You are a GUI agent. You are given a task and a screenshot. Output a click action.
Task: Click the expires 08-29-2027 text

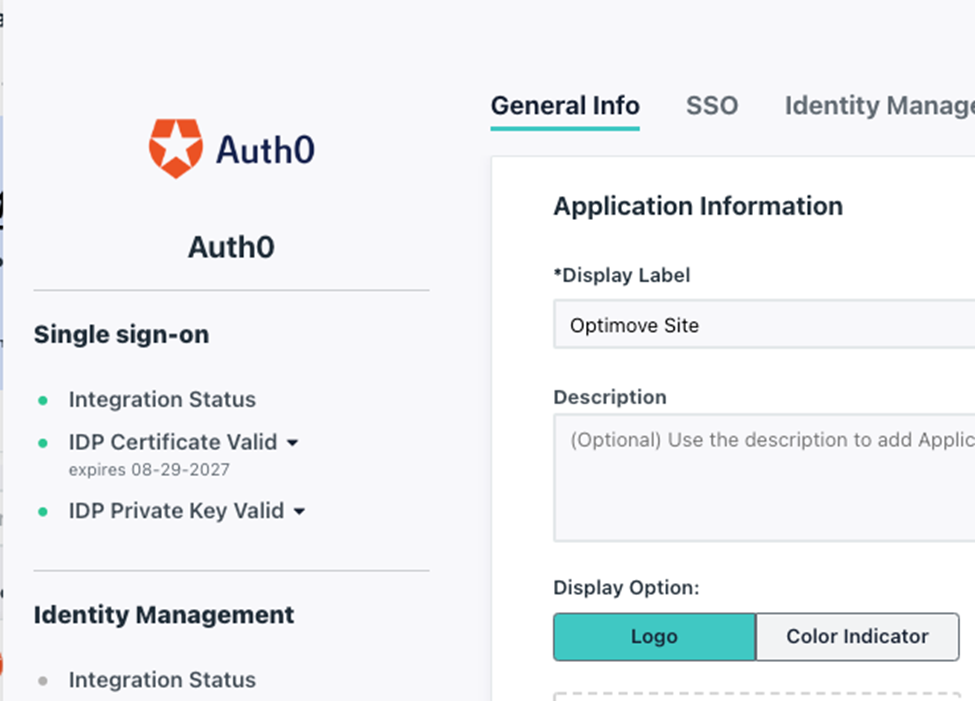coord(149,470)
